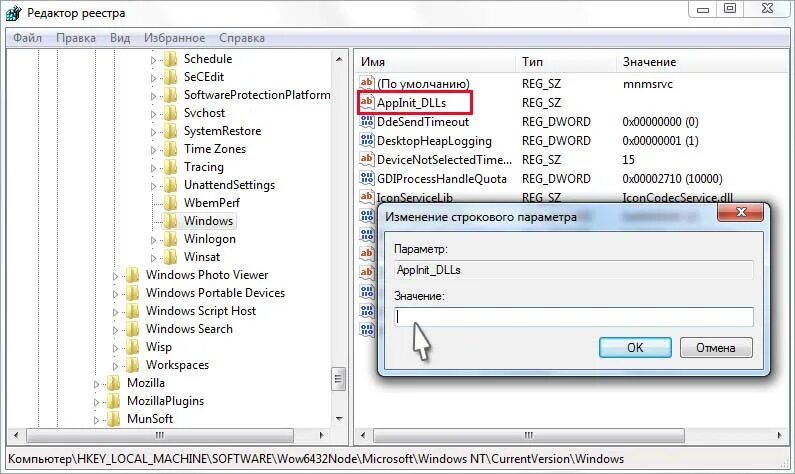Open the Вид menu
Image resolution: width=795 pixels, height=474 pixels.
pyautogui.click(x=120, y=38)
